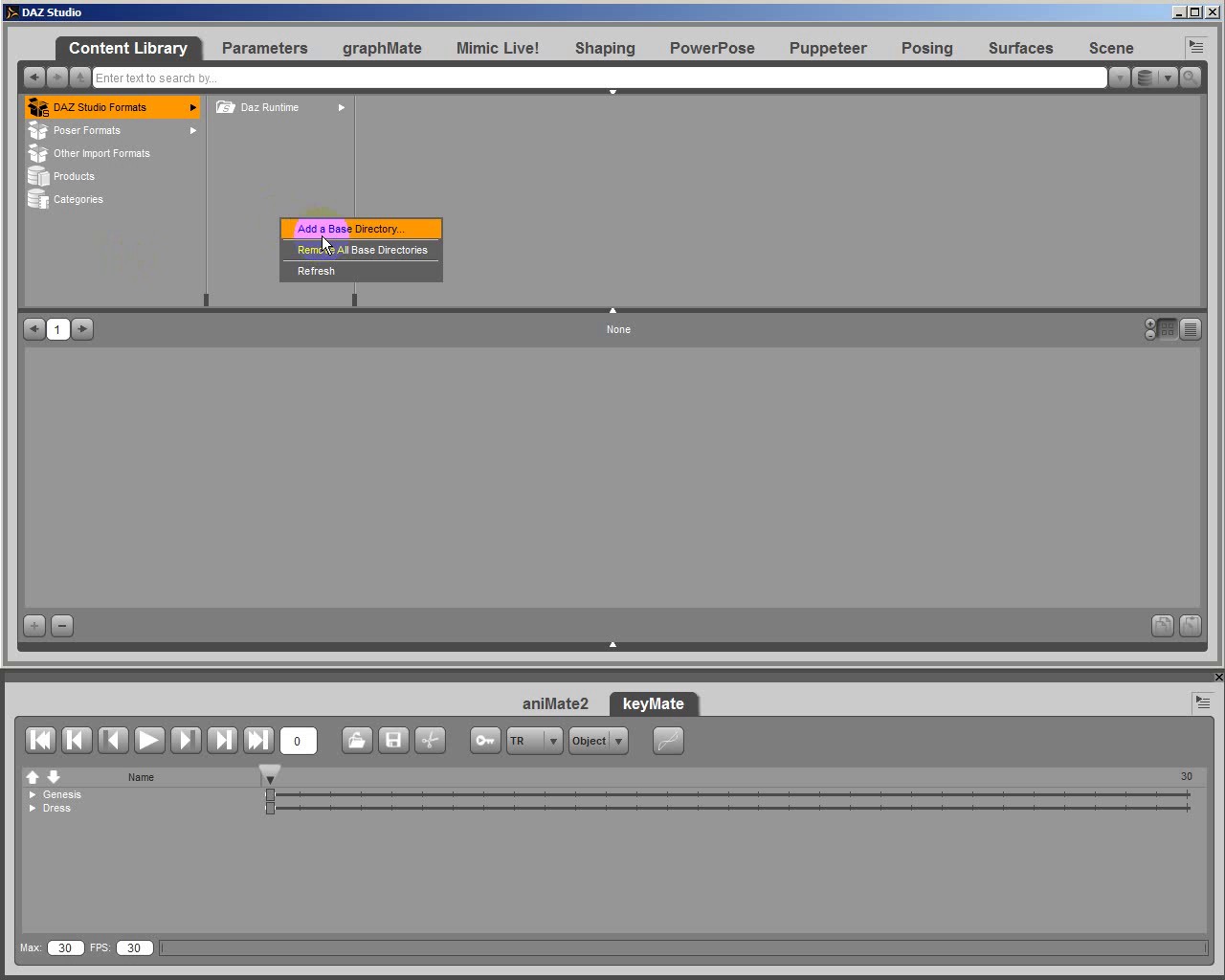Close the keyMate pane group
This screenshot has width=1225, height=980.
coord(1218,677)
